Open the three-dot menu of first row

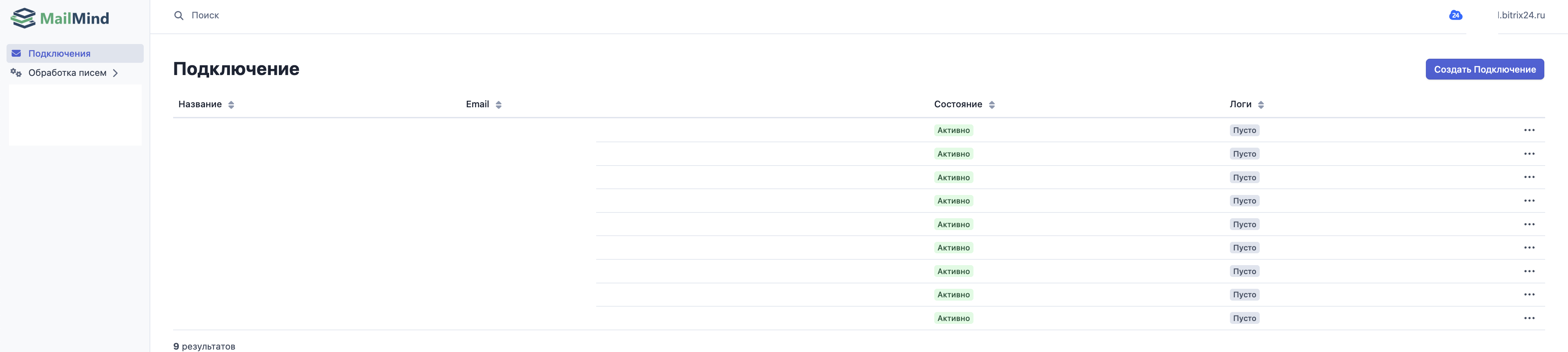(x=1529, y=130)
